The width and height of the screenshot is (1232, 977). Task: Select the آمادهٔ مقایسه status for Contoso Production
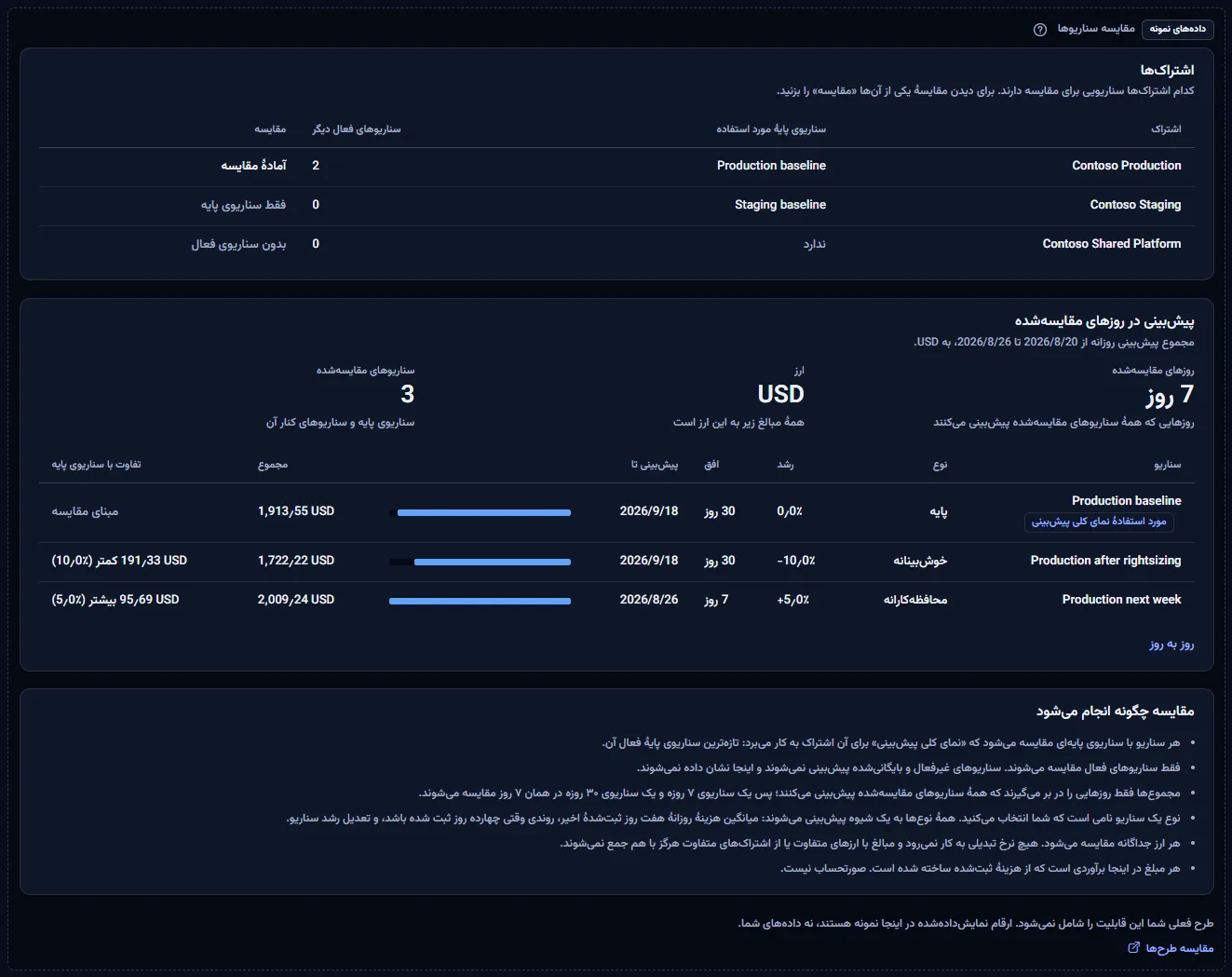coord(253,166)
